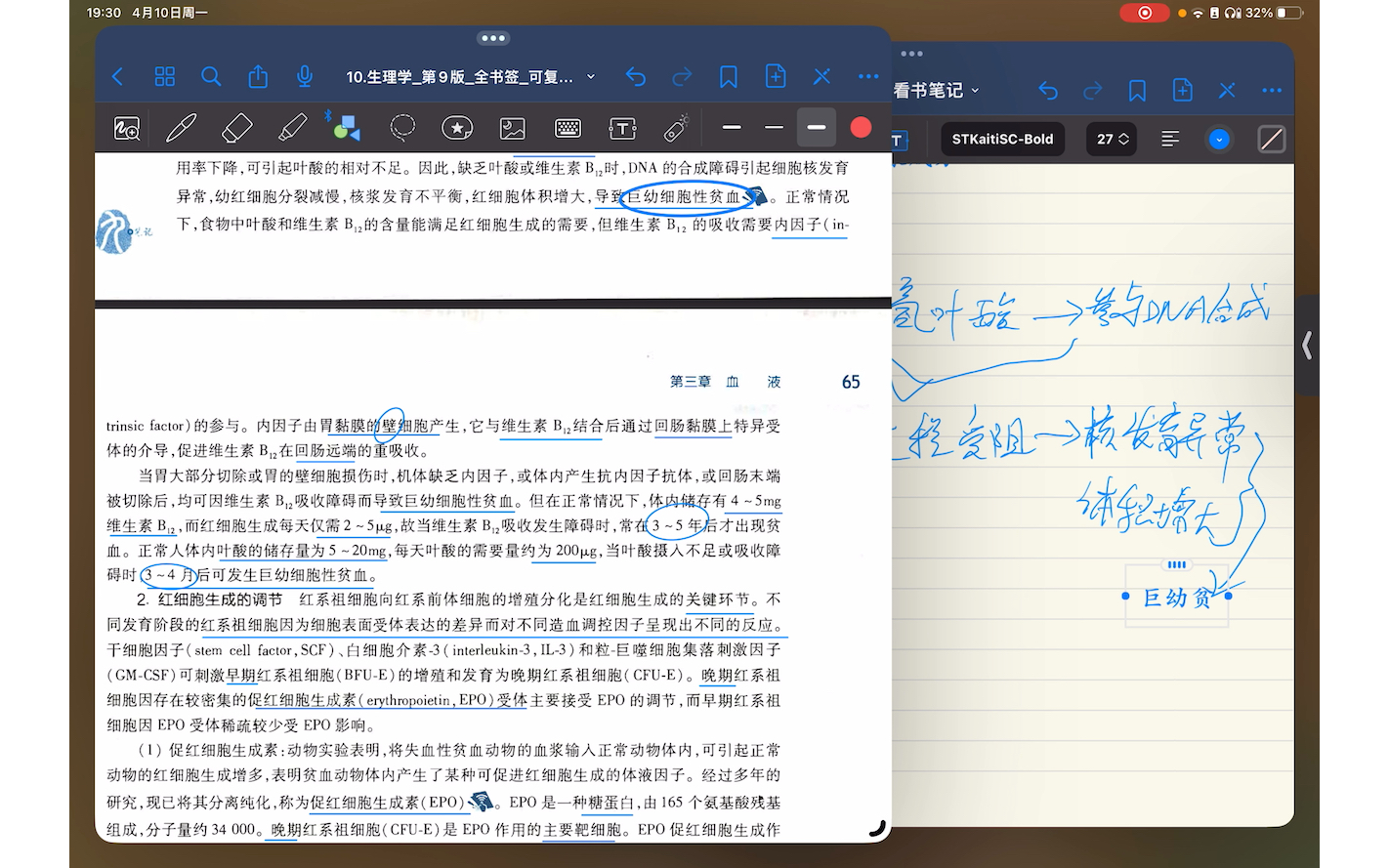
Task: Select the Highlighter tool
Action: pos(292,128)
